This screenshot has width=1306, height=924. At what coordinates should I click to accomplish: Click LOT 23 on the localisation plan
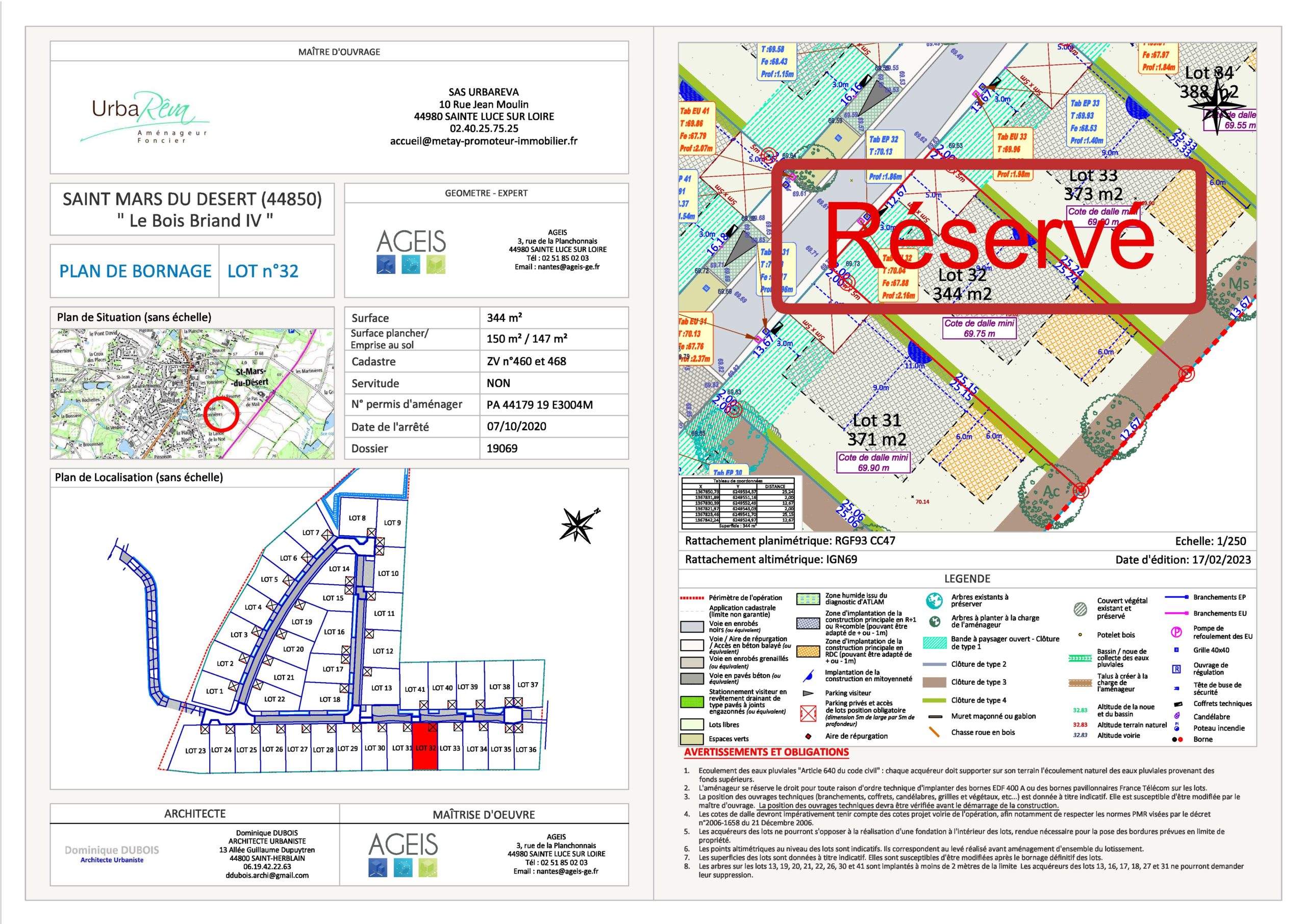tap(195, 751)
